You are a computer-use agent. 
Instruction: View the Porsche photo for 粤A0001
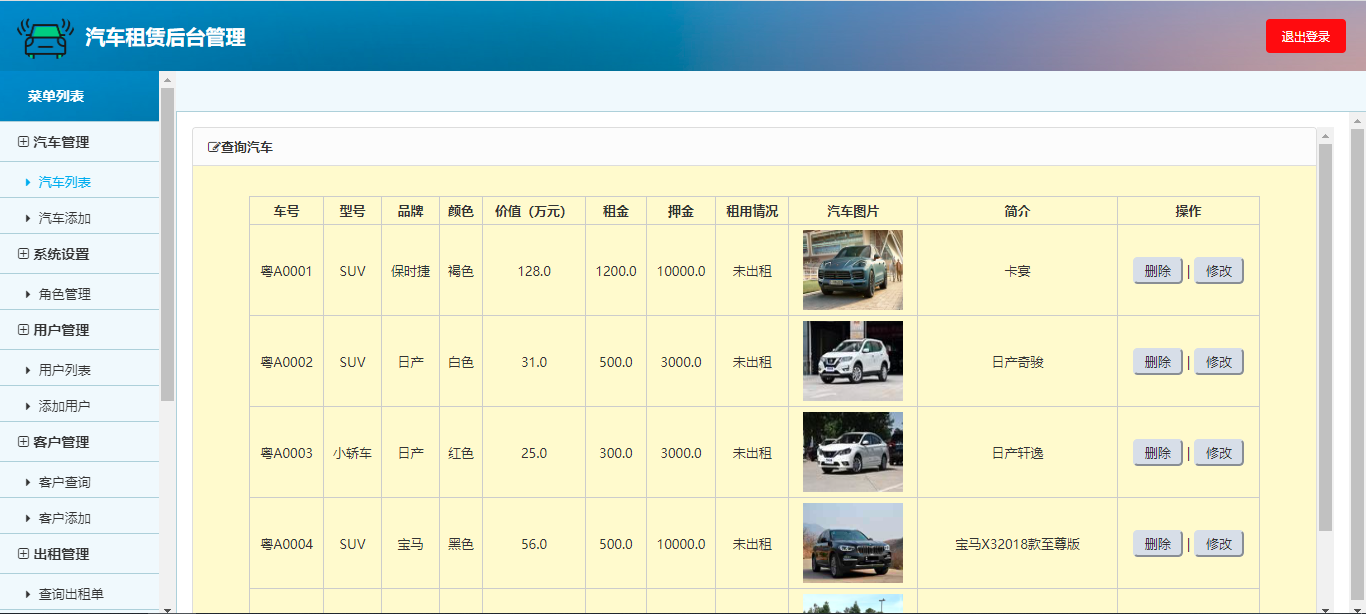pyautogui.click(x=853, y=270)
